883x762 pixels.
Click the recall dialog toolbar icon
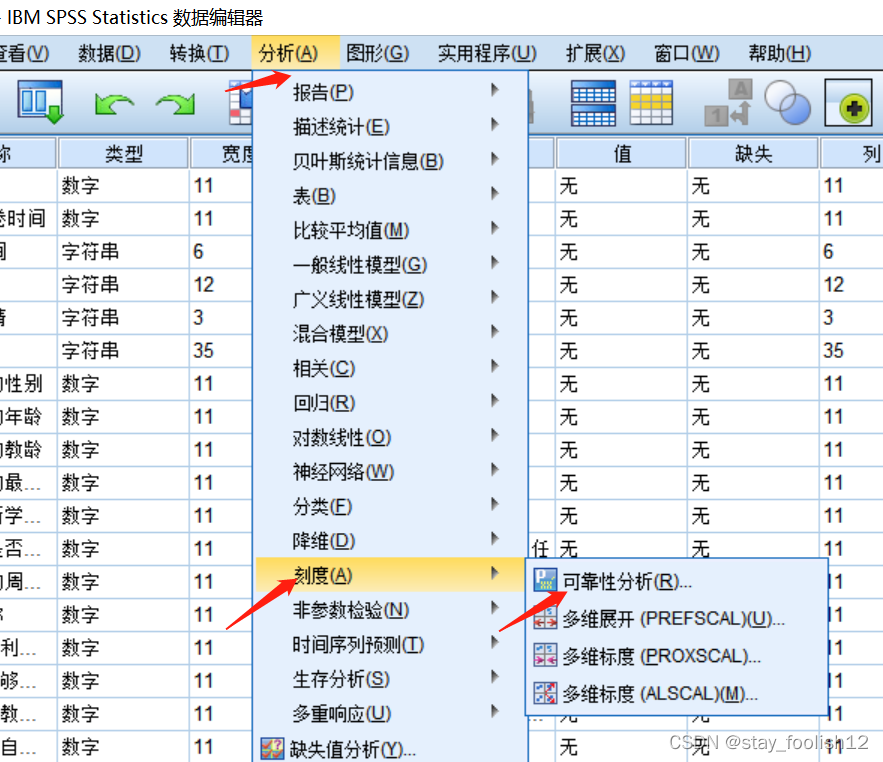39,103
